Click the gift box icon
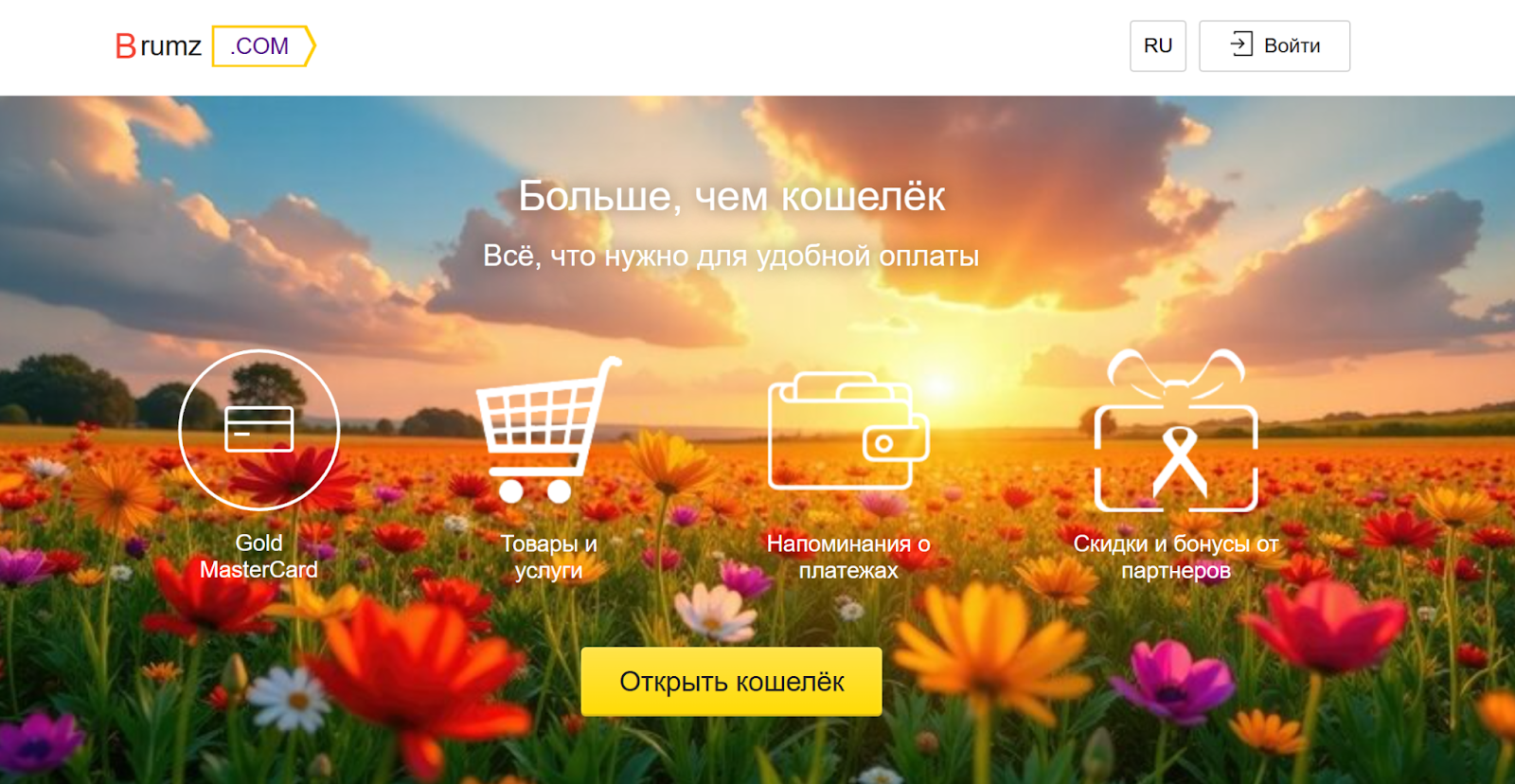Screen dimensions: 1515x784 click(x=1176, y=430)
